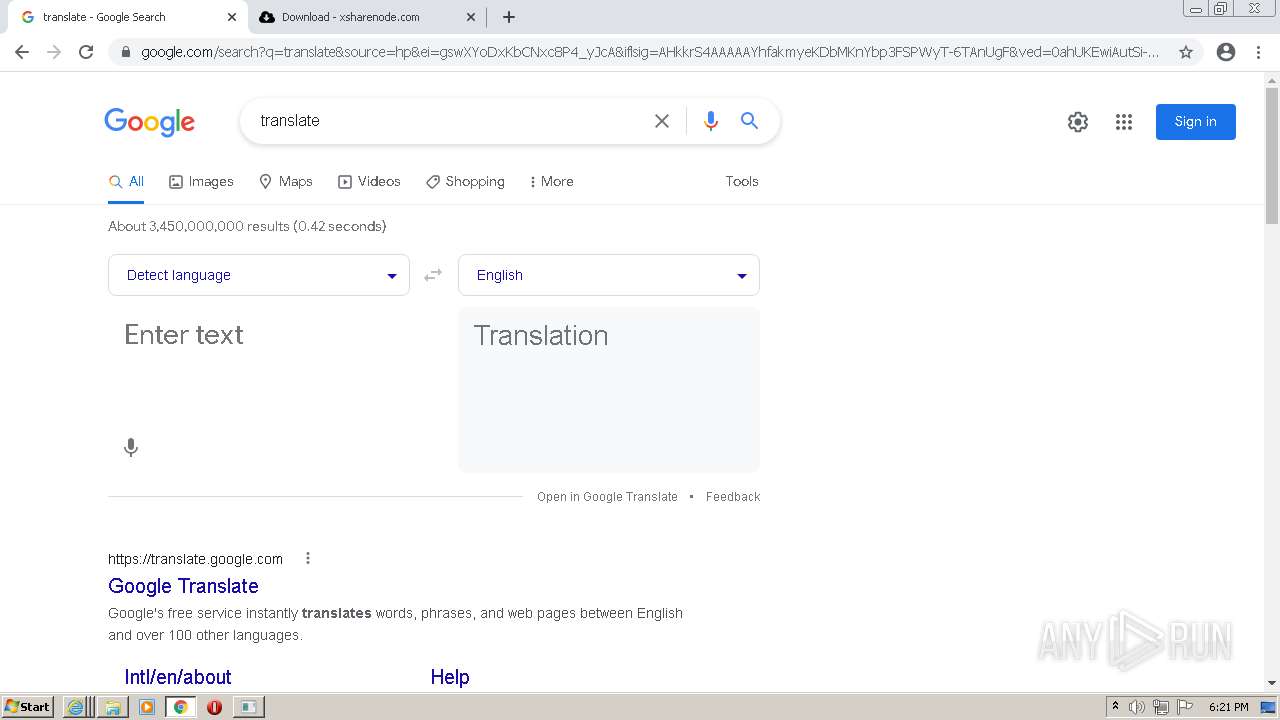Open Google Translate result link

pyautogui.click(x=183, y=586)
